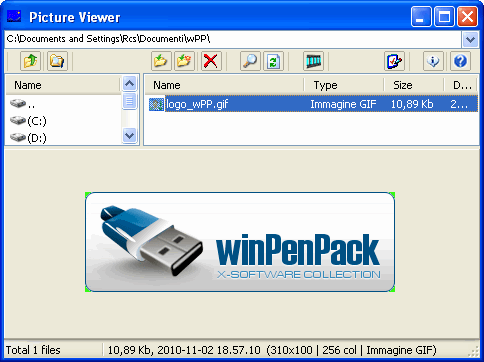The image size is (484, 362).
Task: Close the Picture Viewer window
Action: click(467, 16)
